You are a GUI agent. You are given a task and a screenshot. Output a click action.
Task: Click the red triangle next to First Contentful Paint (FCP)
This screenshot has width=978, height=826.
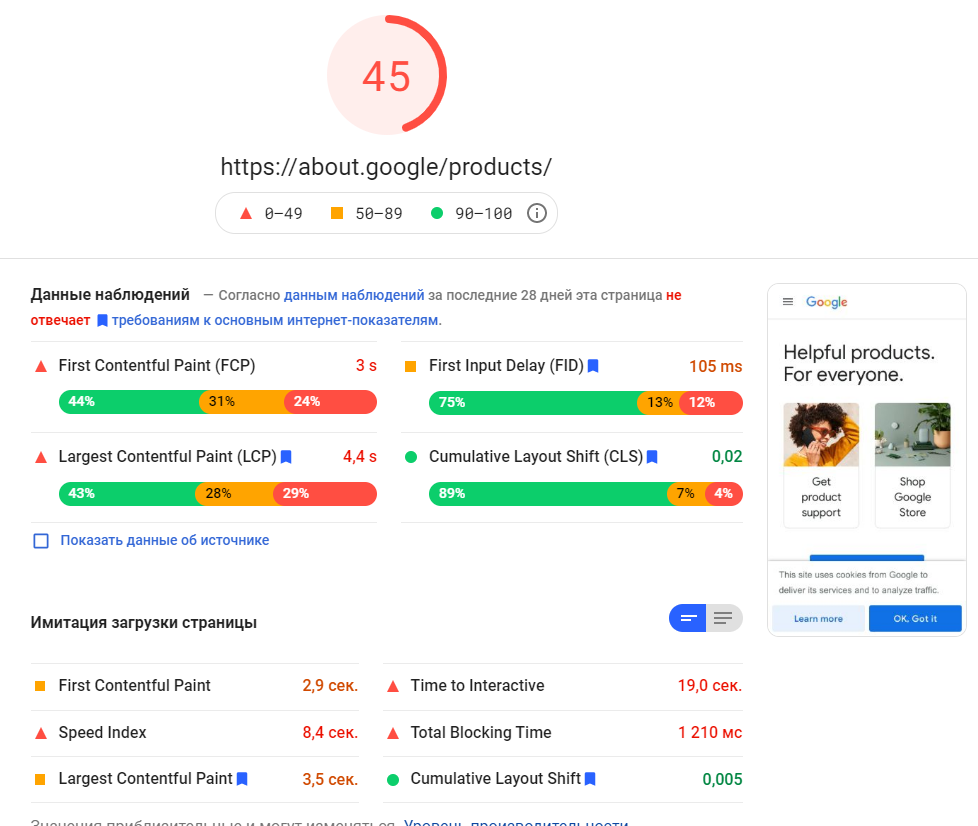coord(41,366)
